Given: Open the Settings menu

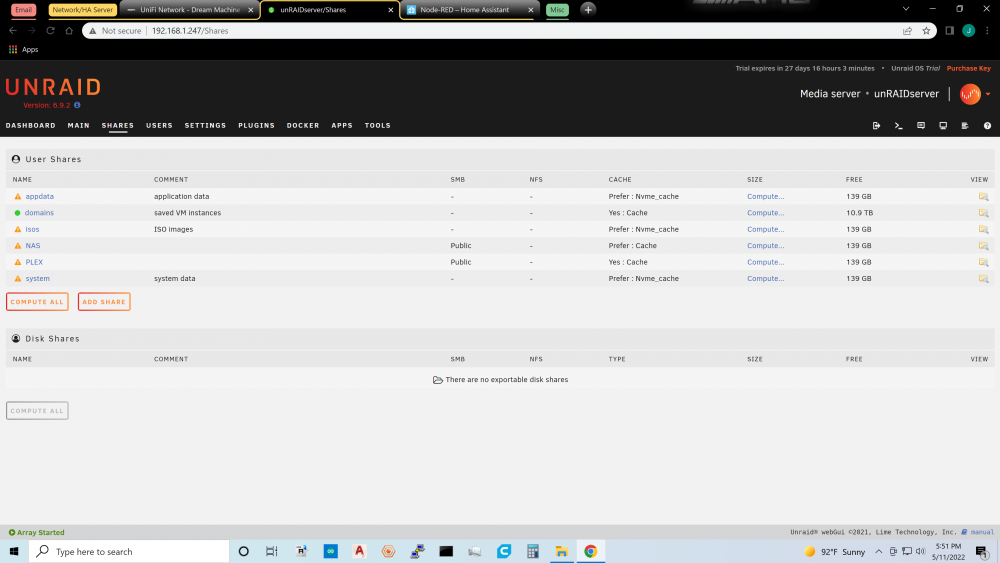Looking at the screenshot, I should (x=205, y=126).
